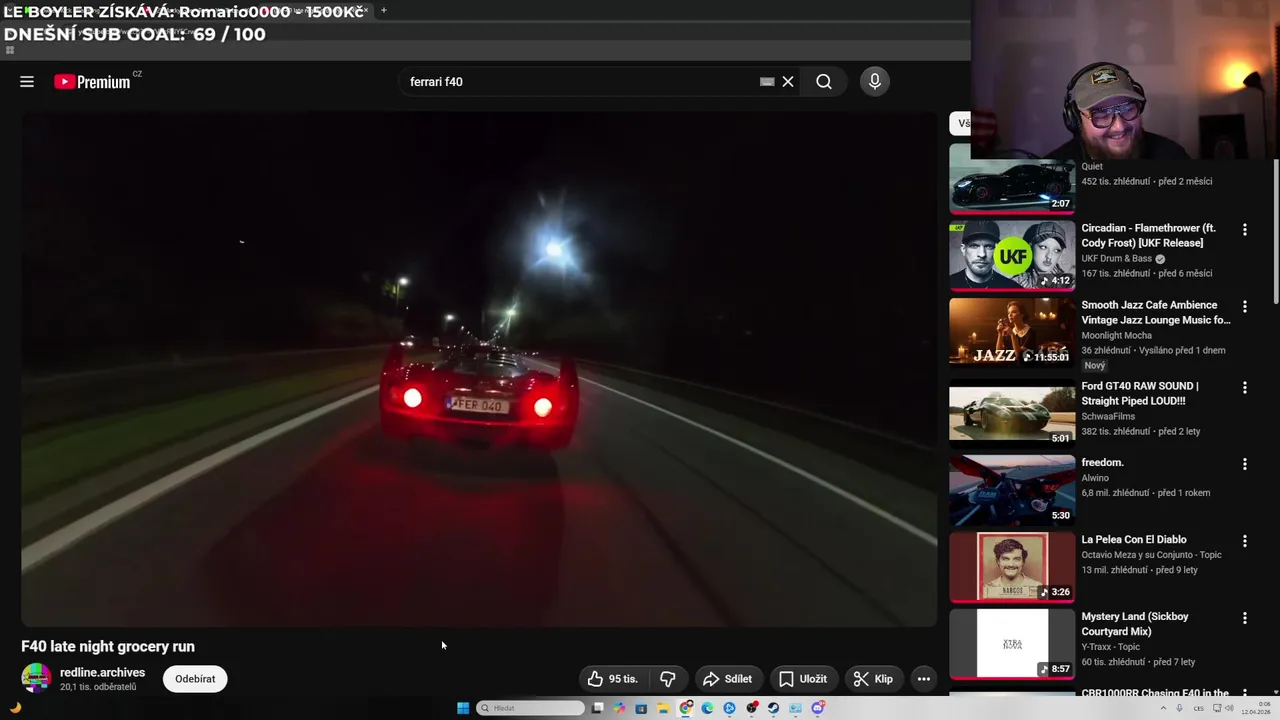Clear the search text with the X icon
This screenshot has width=1280, height=720.
(788, 82)
